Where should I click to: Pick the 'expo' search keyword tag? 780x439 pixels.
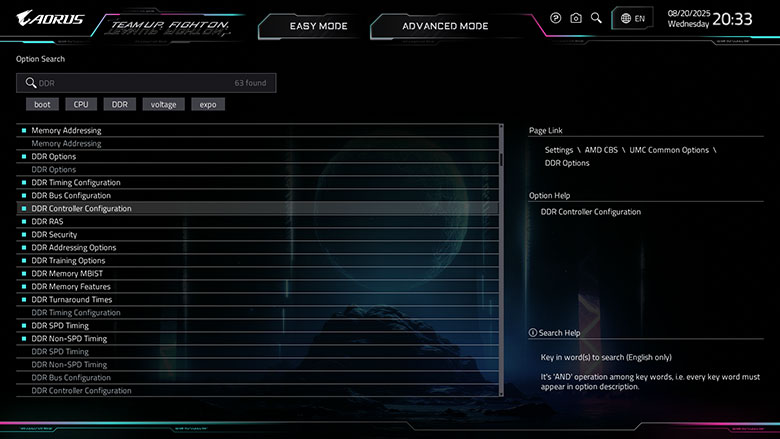coord(208,104)
